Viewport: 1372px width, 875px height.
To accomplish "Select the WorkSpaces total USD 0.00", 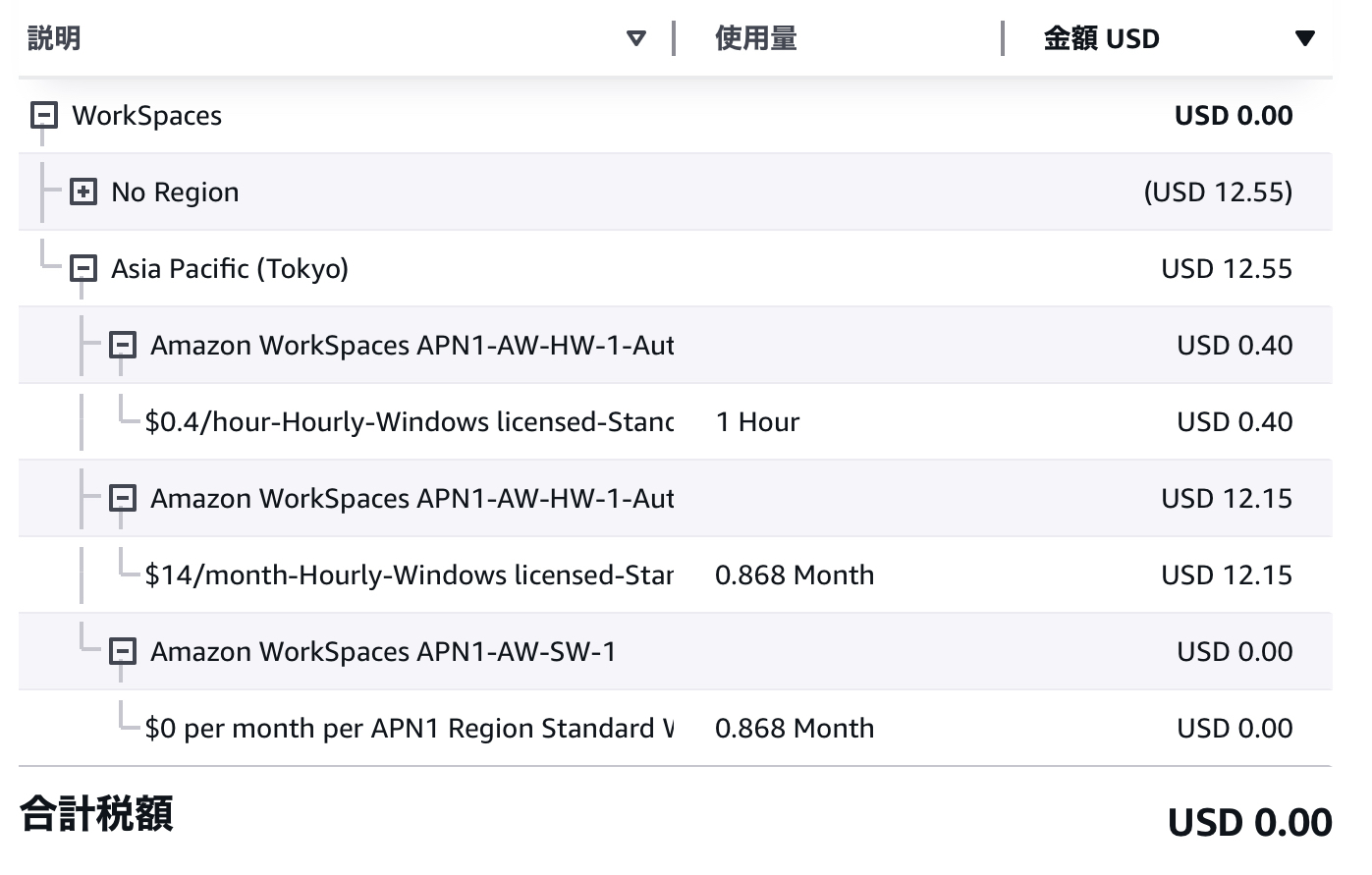I will click(x=1234, y=116).
